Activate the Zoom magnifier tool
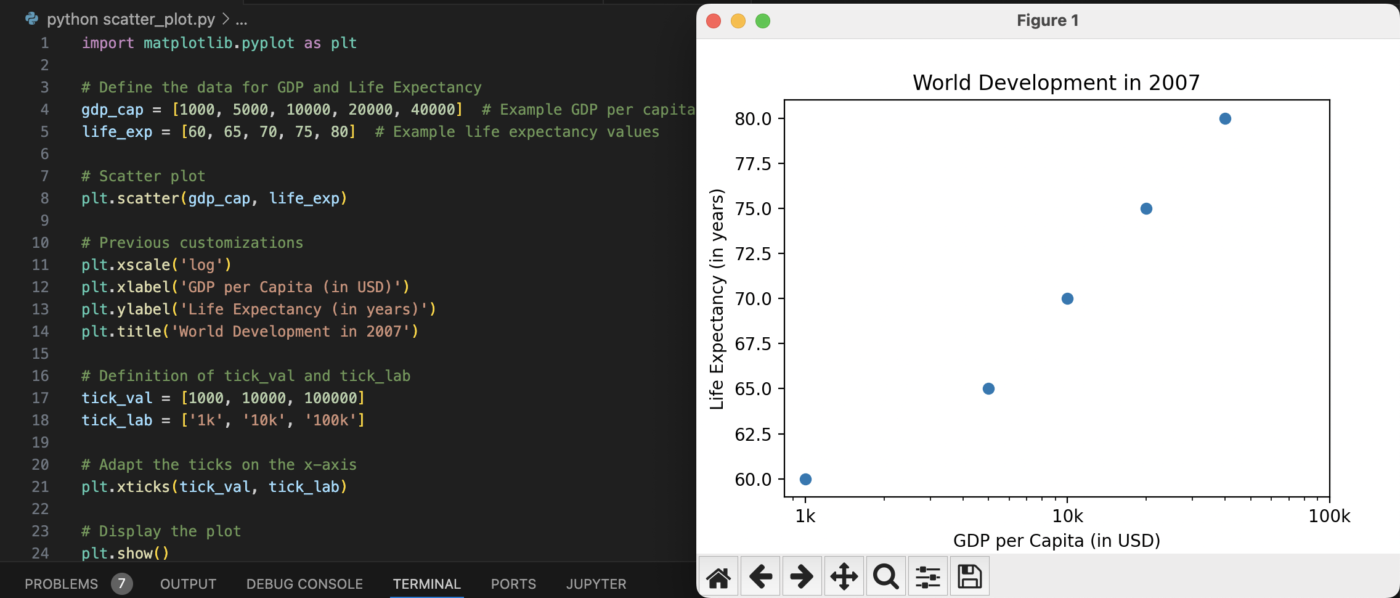This screenshot has height=598, width=1400. point(885,577)
